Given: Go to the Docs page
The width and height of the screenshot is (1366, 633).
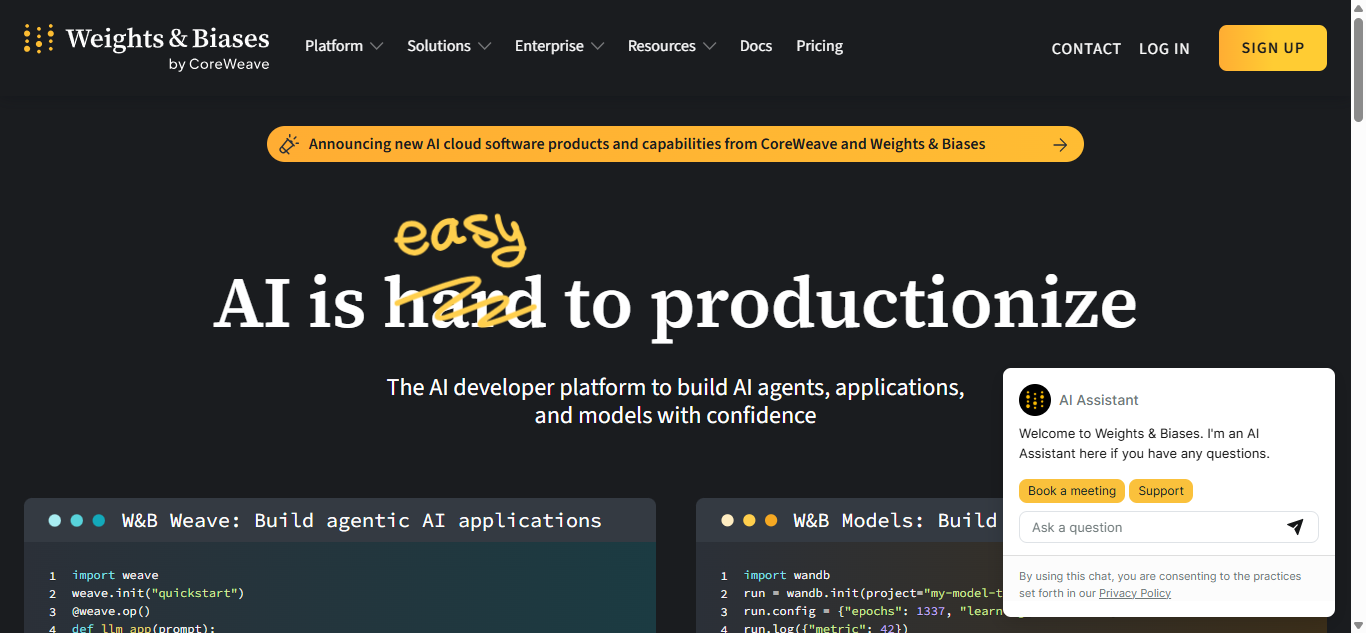Looking at the screenshot, I should [x=756, y=46].
